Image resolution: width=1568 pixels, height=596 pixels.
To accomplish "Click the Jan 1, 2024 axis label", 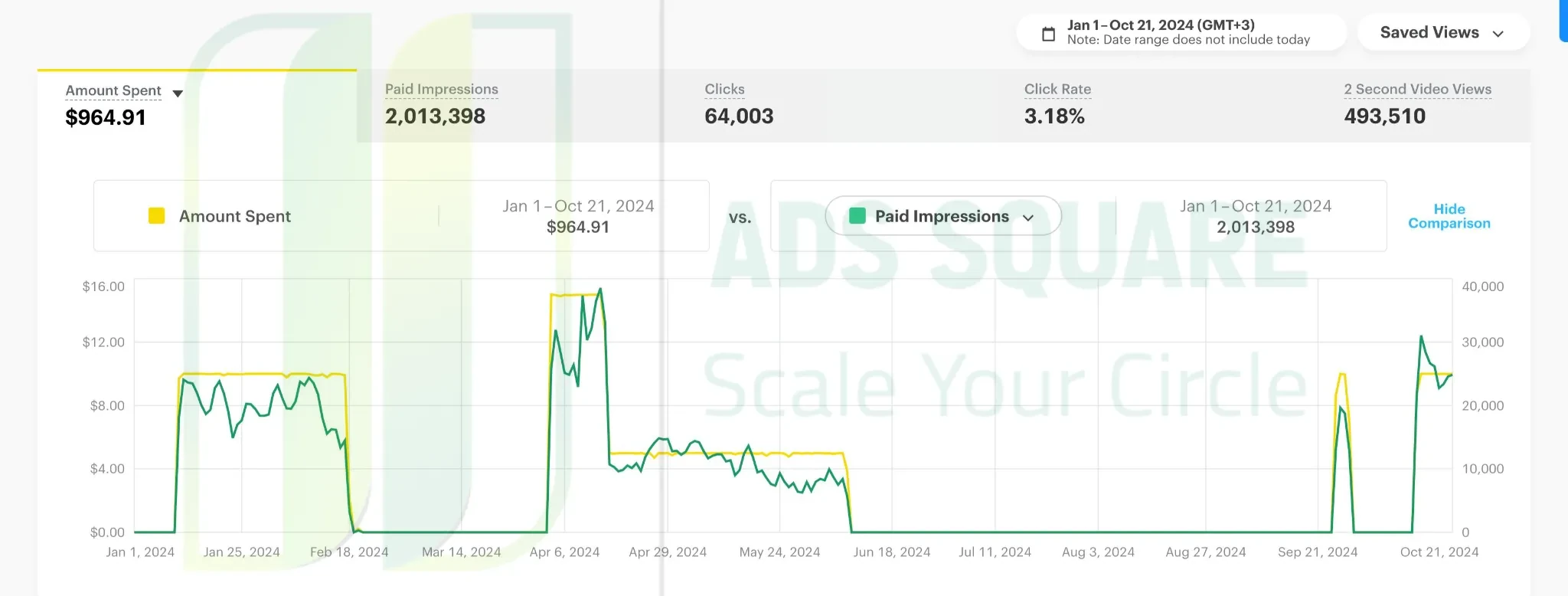I will (140, 552).
